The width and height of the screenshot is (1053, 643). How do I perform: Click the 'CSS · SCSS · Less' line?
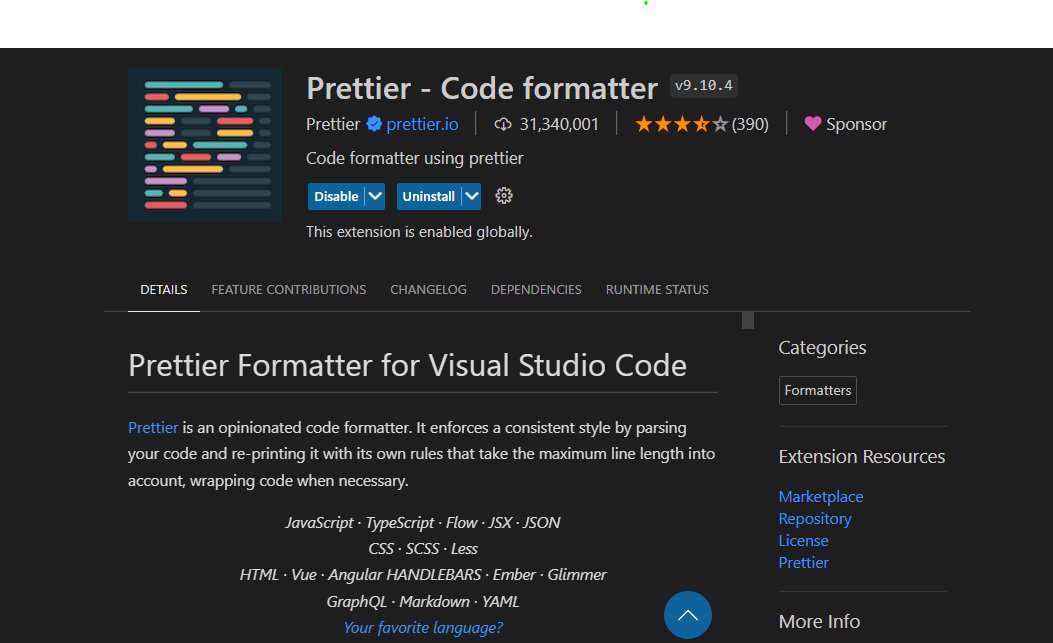click(x=423, y=549)
